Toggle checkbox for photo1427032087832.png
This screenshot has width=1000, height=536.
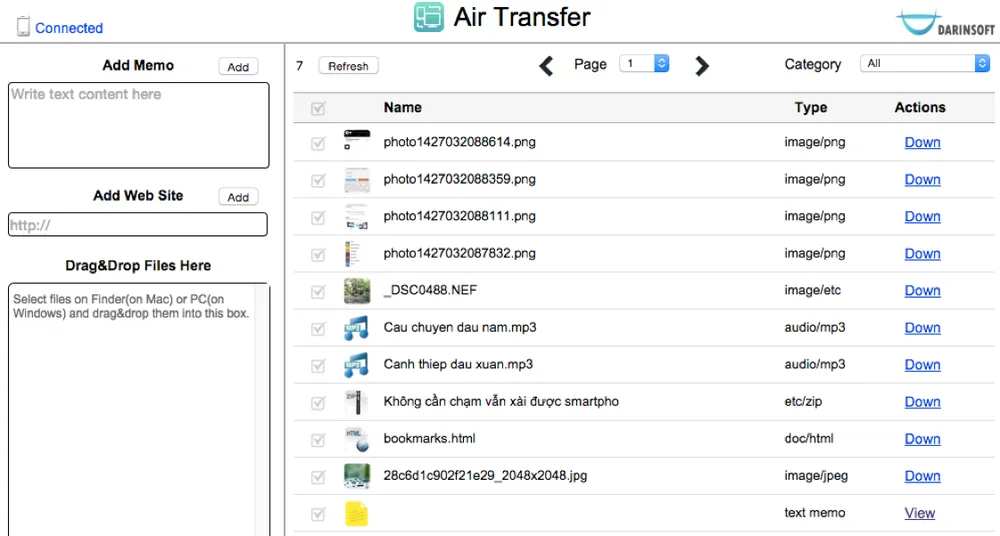point(318,254)
